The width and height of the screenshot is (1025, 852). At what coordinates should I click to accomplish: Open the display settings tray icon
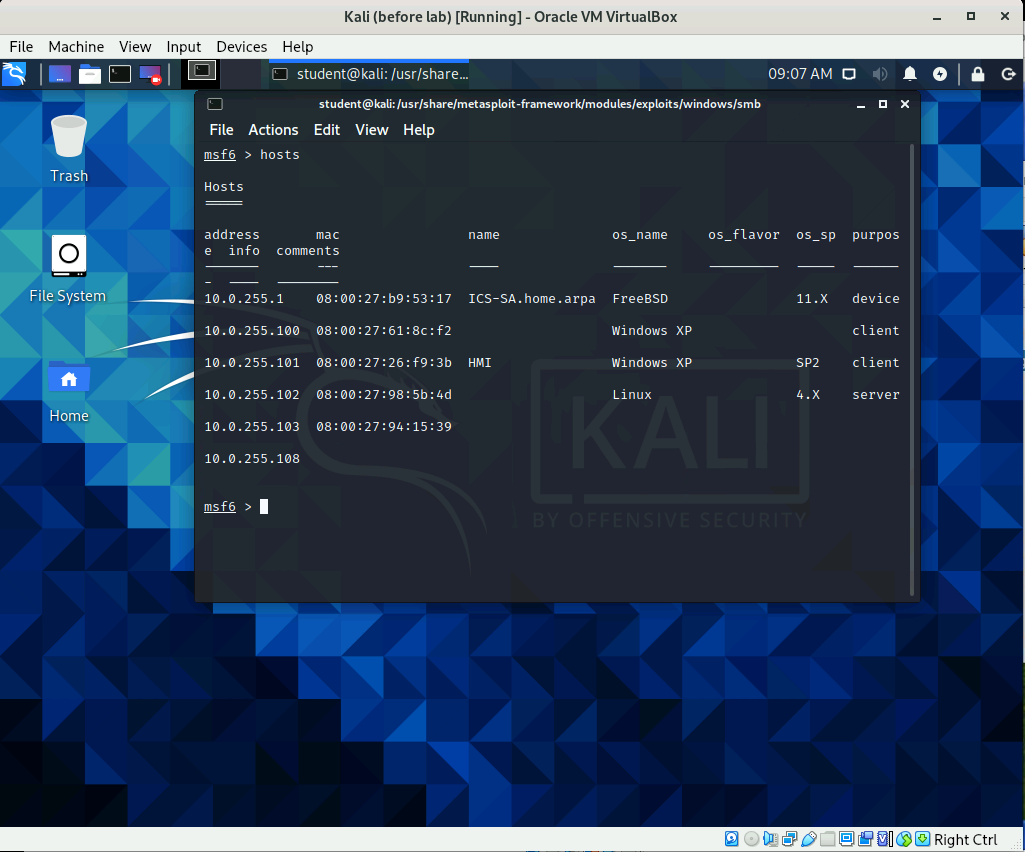849,74
